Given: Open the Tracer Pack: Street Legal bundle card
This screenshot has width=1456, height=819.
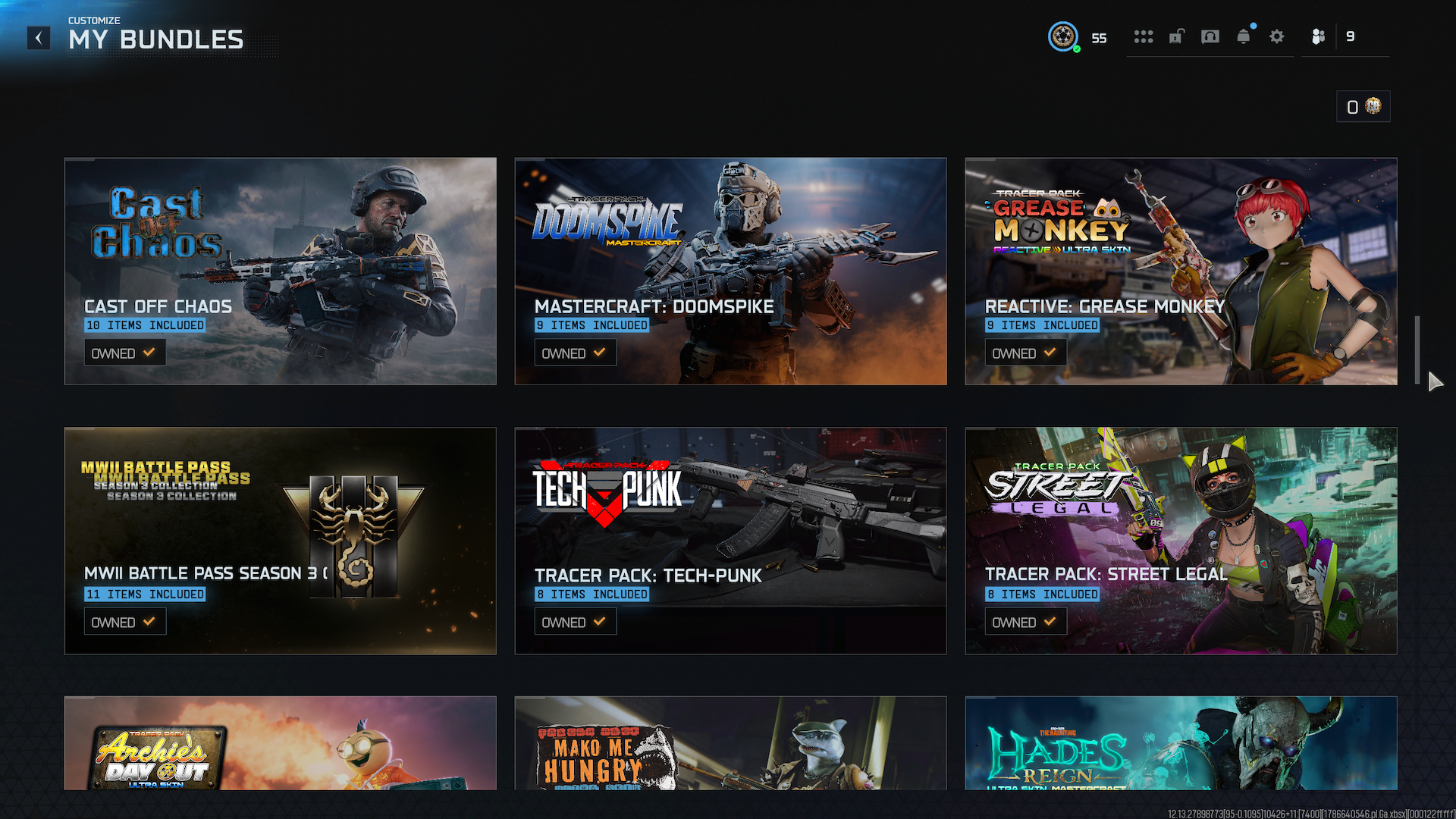Looking at the screenshot, I should pos(1181,541).
